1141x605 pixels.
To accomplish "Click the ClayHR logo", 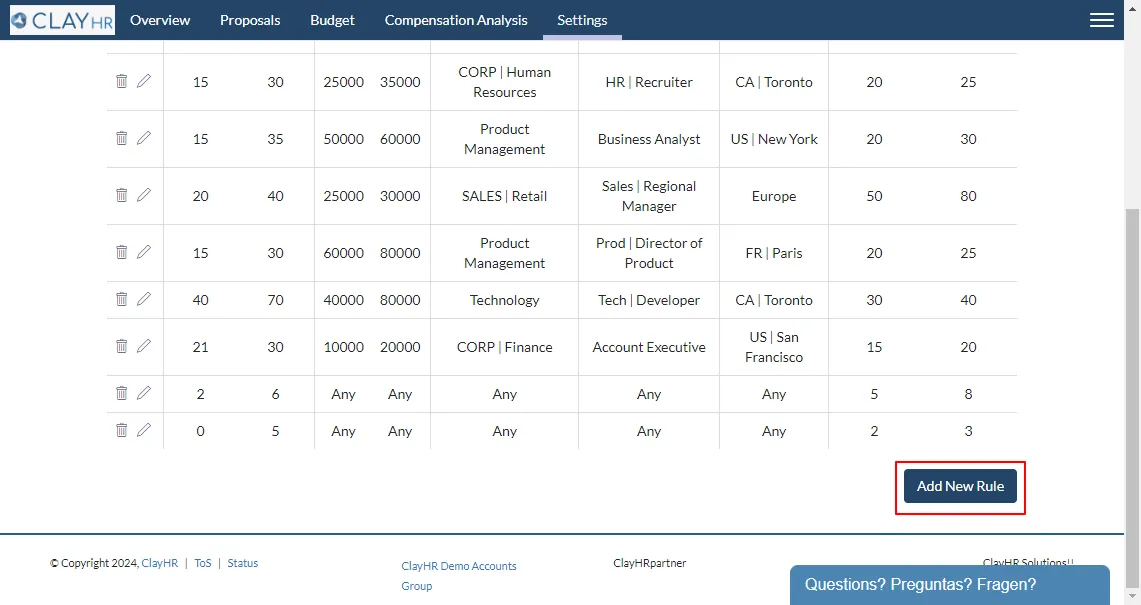I will point(63,20).
